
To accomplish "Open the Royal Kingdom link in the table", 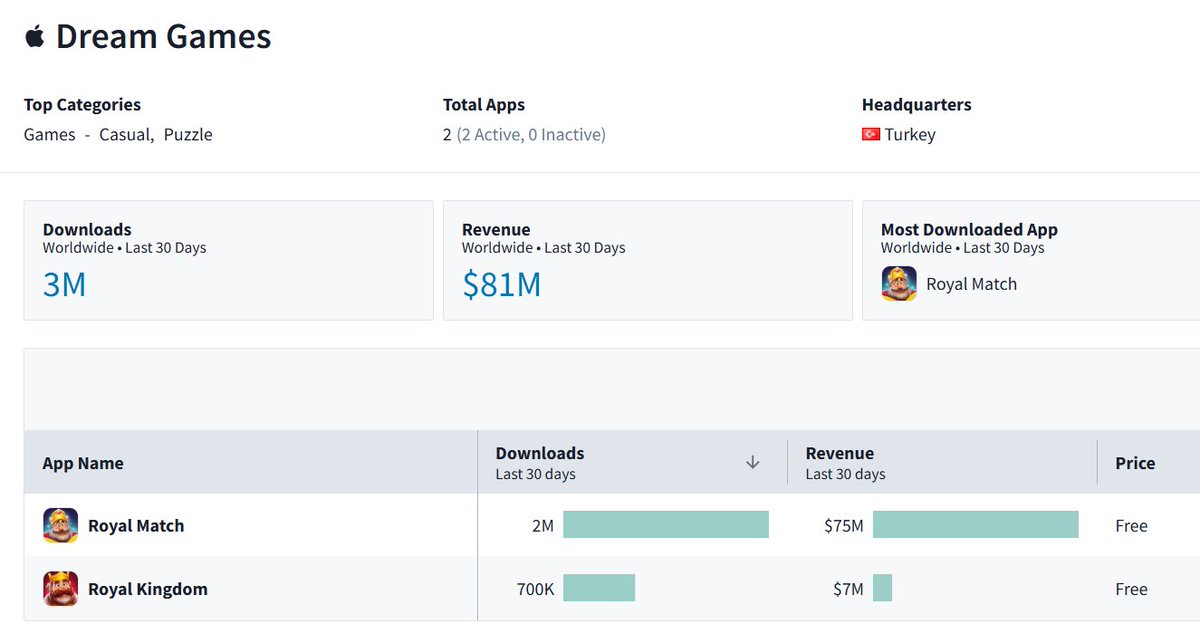I will (148, 589).
